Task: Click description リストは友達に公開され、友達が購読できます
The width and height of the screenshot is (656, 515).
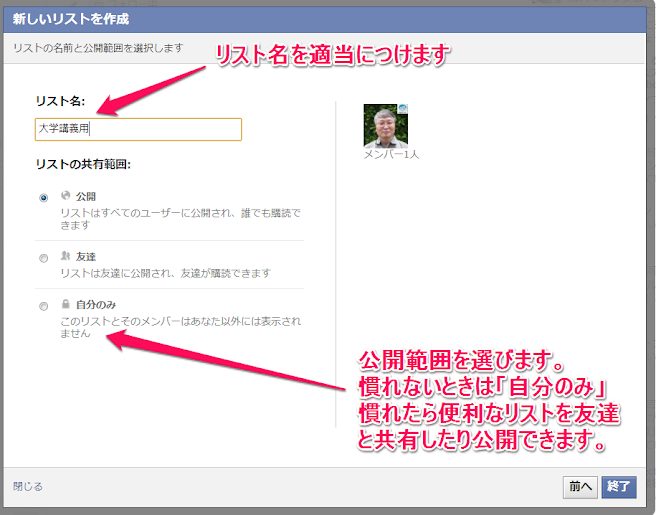Action: point(166,274)
